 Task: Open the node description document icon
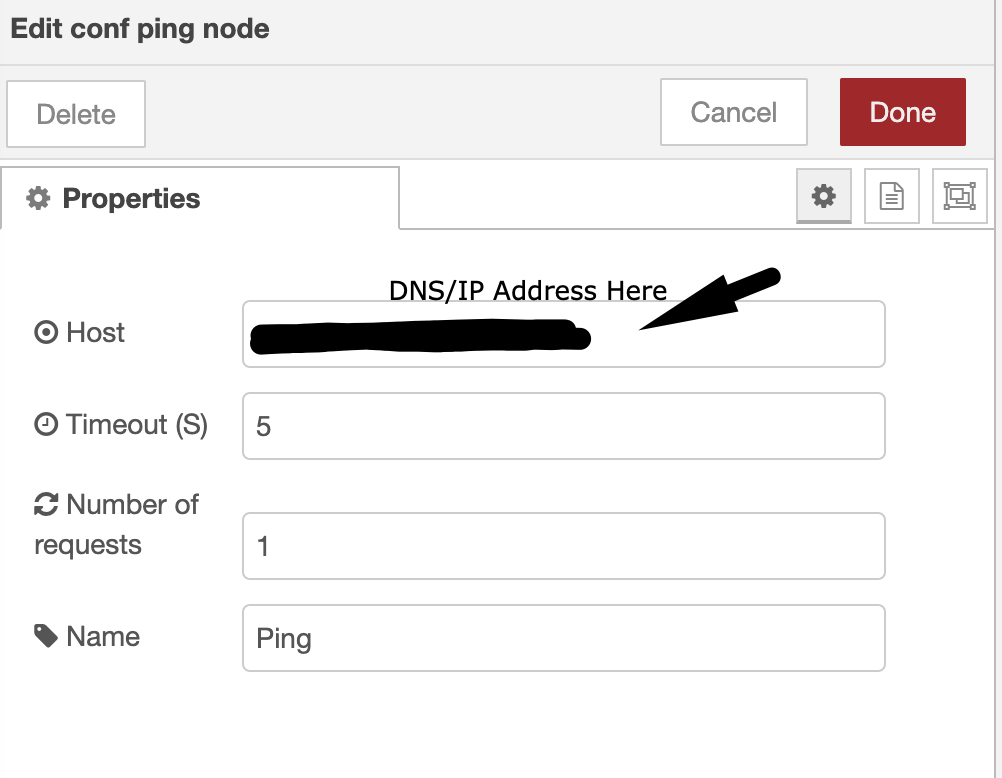click(891, 196)
